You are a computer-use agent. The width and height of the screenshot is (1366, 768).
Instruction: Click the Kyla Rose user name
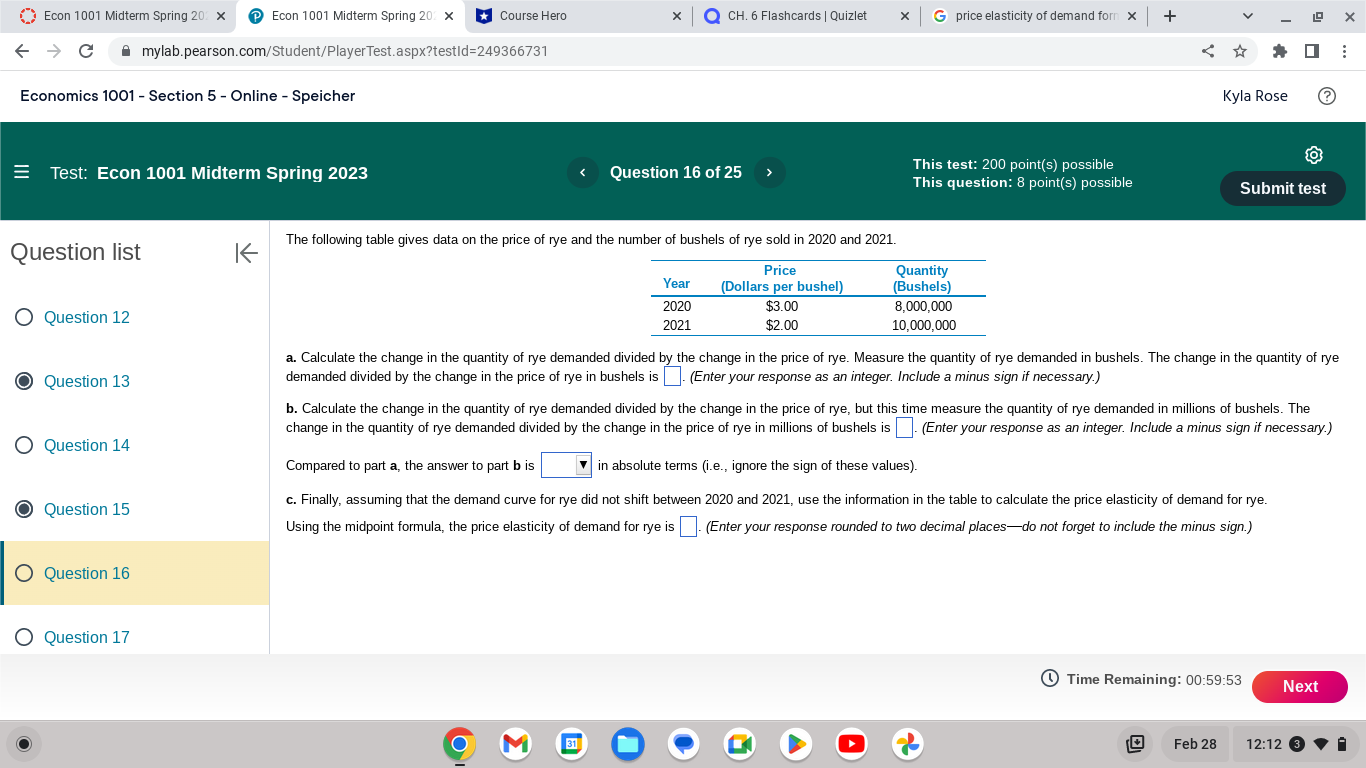click(x=1255, y=96)
